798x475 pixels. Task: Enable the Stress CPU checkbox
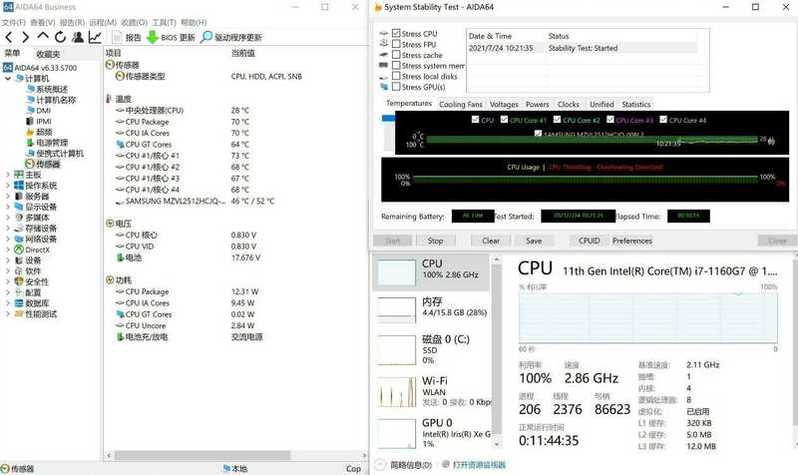pos(396,33)
